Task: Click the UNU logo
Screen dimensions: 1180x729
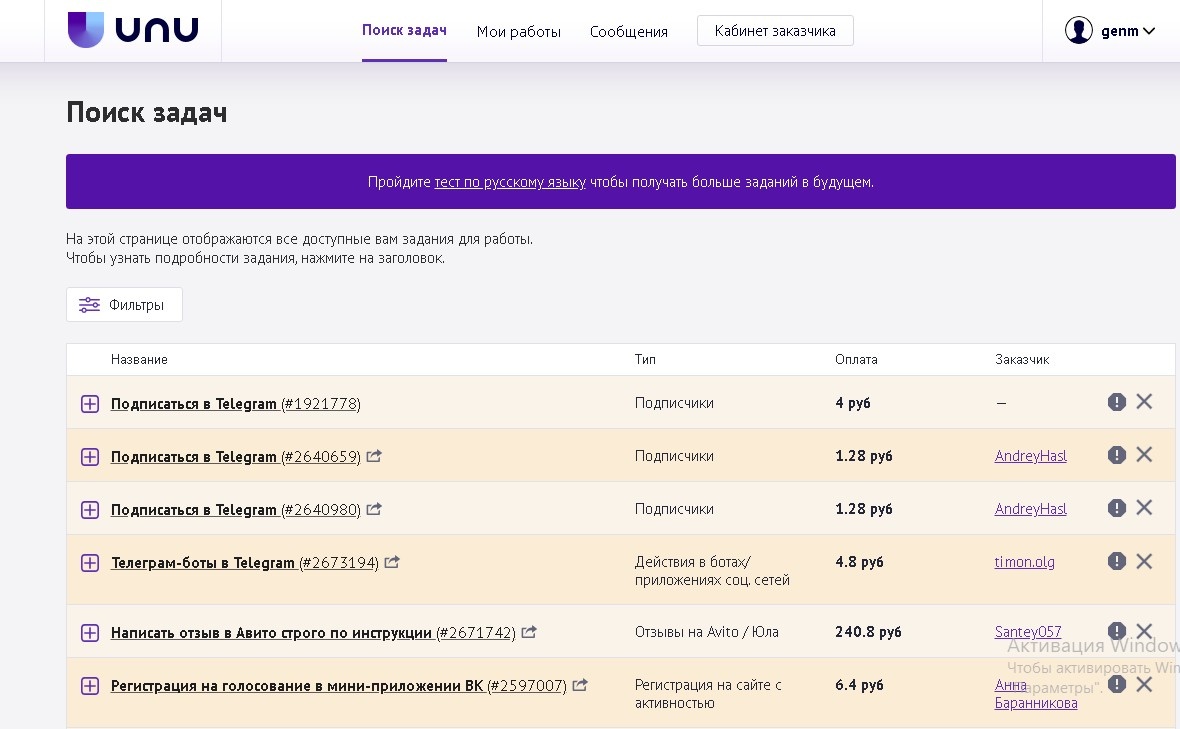Action: point(133,30)
